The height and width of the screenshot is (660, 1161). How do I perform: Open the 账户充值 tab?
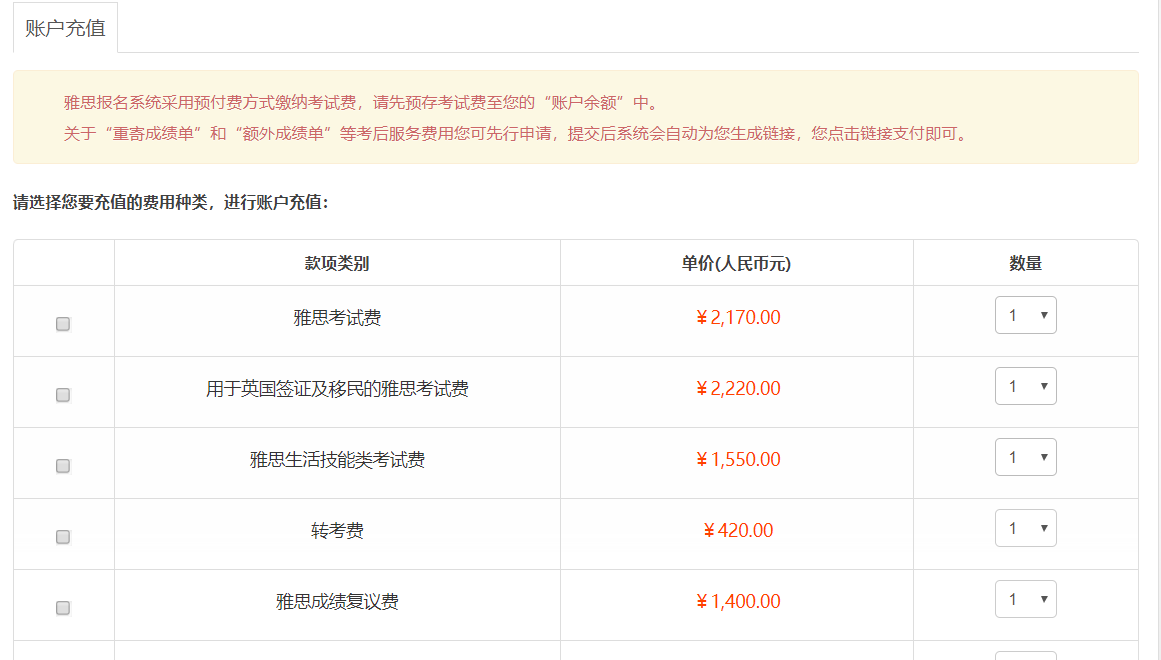tap(65, 28)
